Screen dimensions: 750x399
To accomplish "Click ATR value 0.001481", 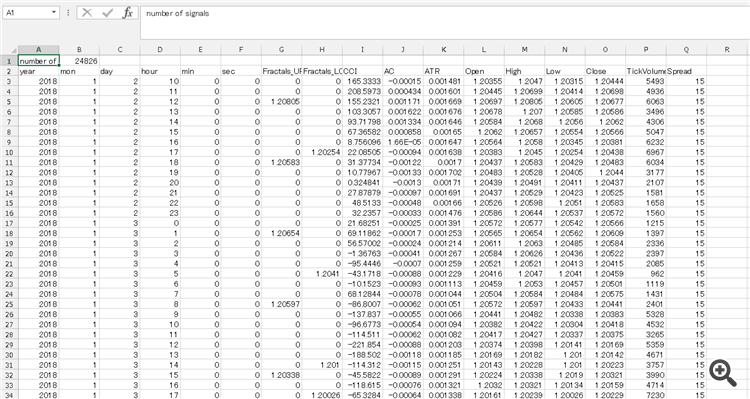I will 443,81.
